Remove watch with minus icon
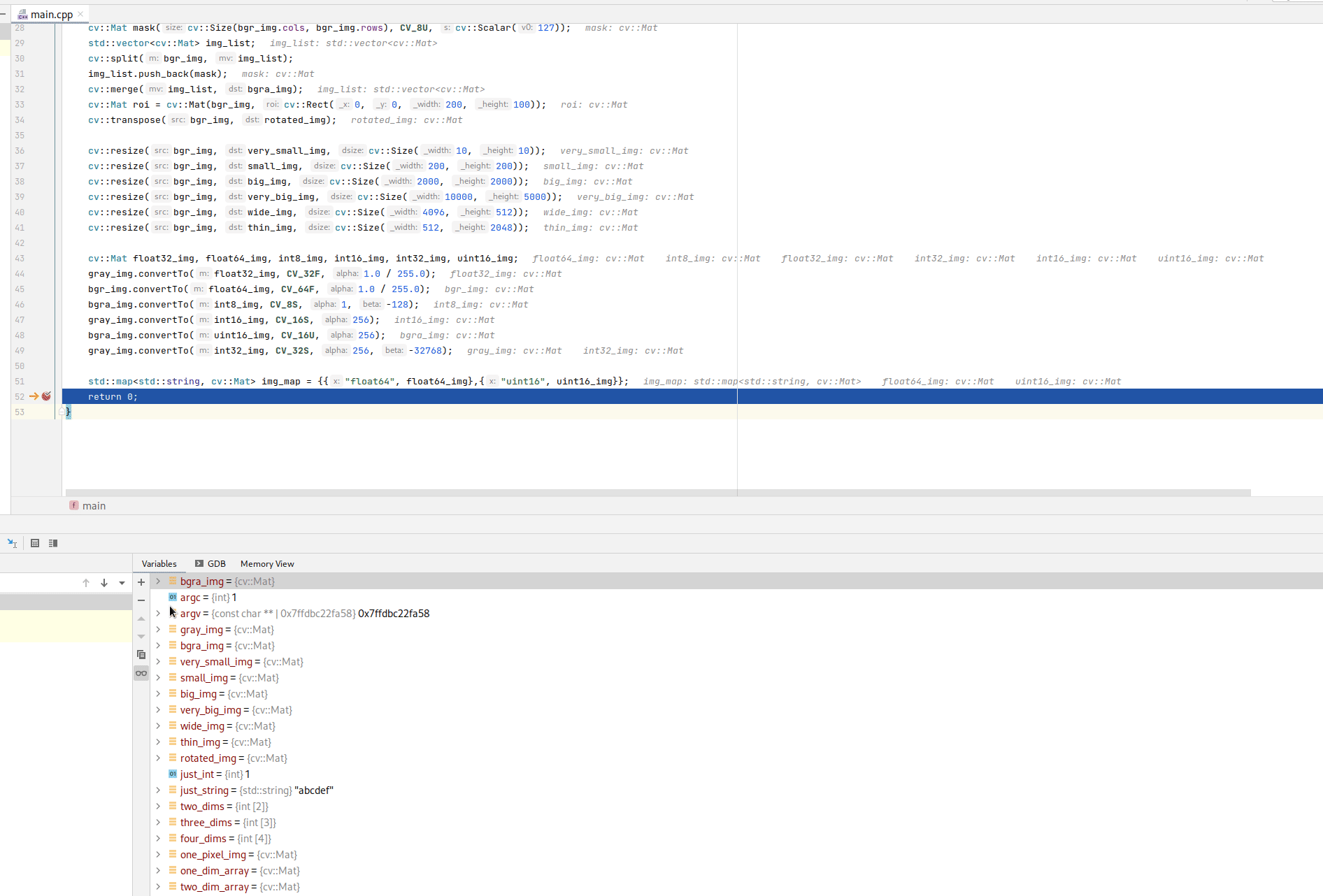The image size is (1323, 896). tap(141, 600)
